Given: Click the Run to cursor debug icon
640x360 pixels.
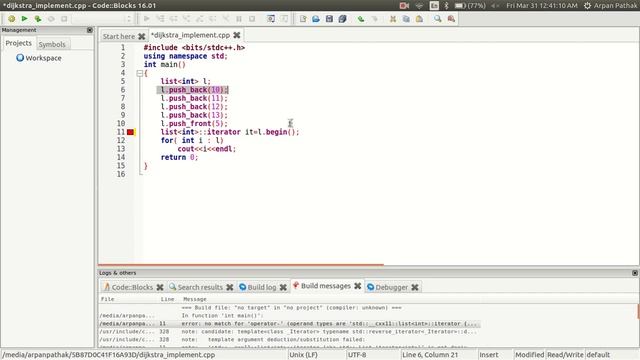Looking at the screenshot, I should [x=160, y=19].
